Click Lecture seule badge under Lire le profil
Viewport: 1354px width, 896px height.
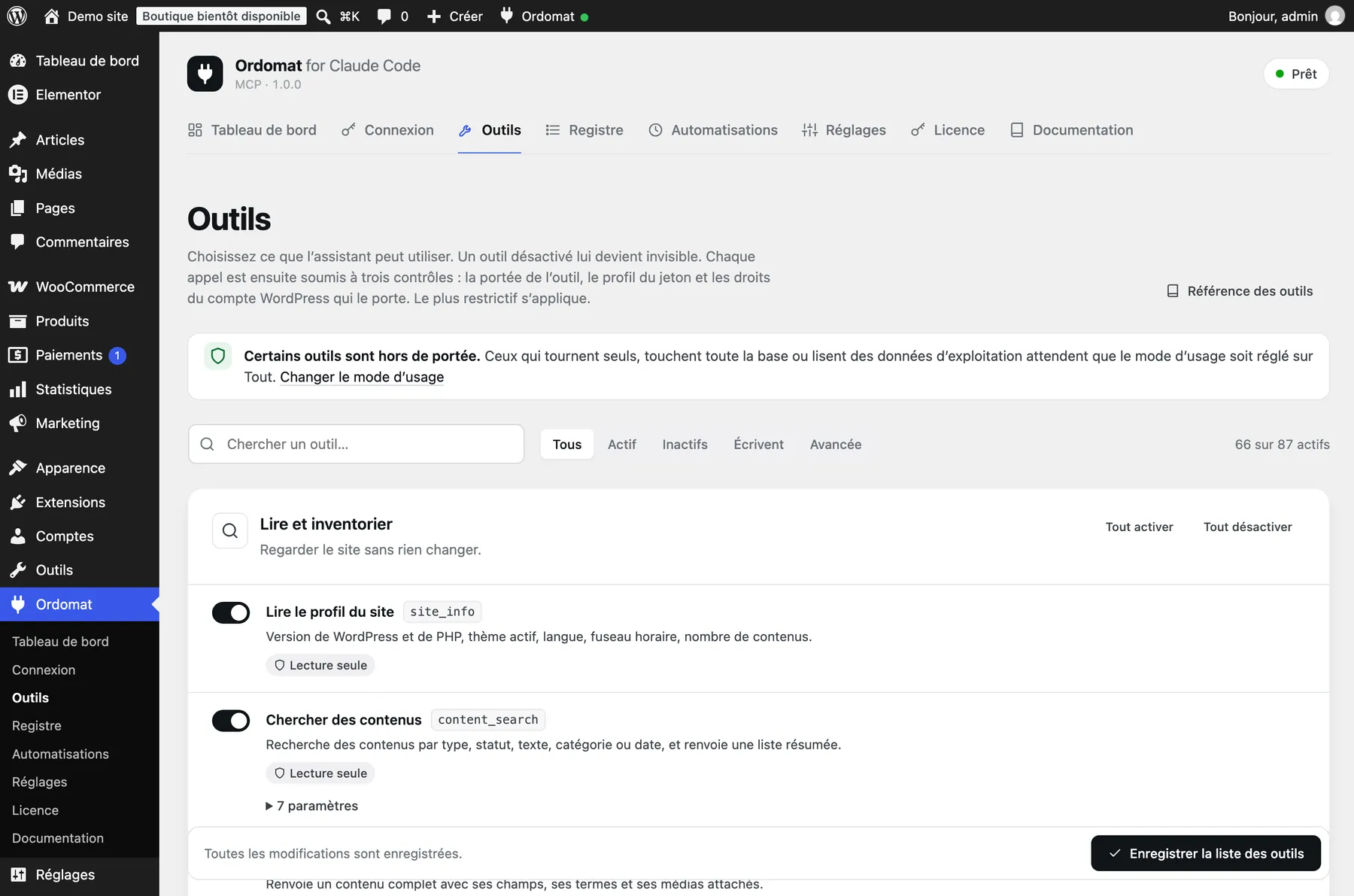(x=320, y=665)
